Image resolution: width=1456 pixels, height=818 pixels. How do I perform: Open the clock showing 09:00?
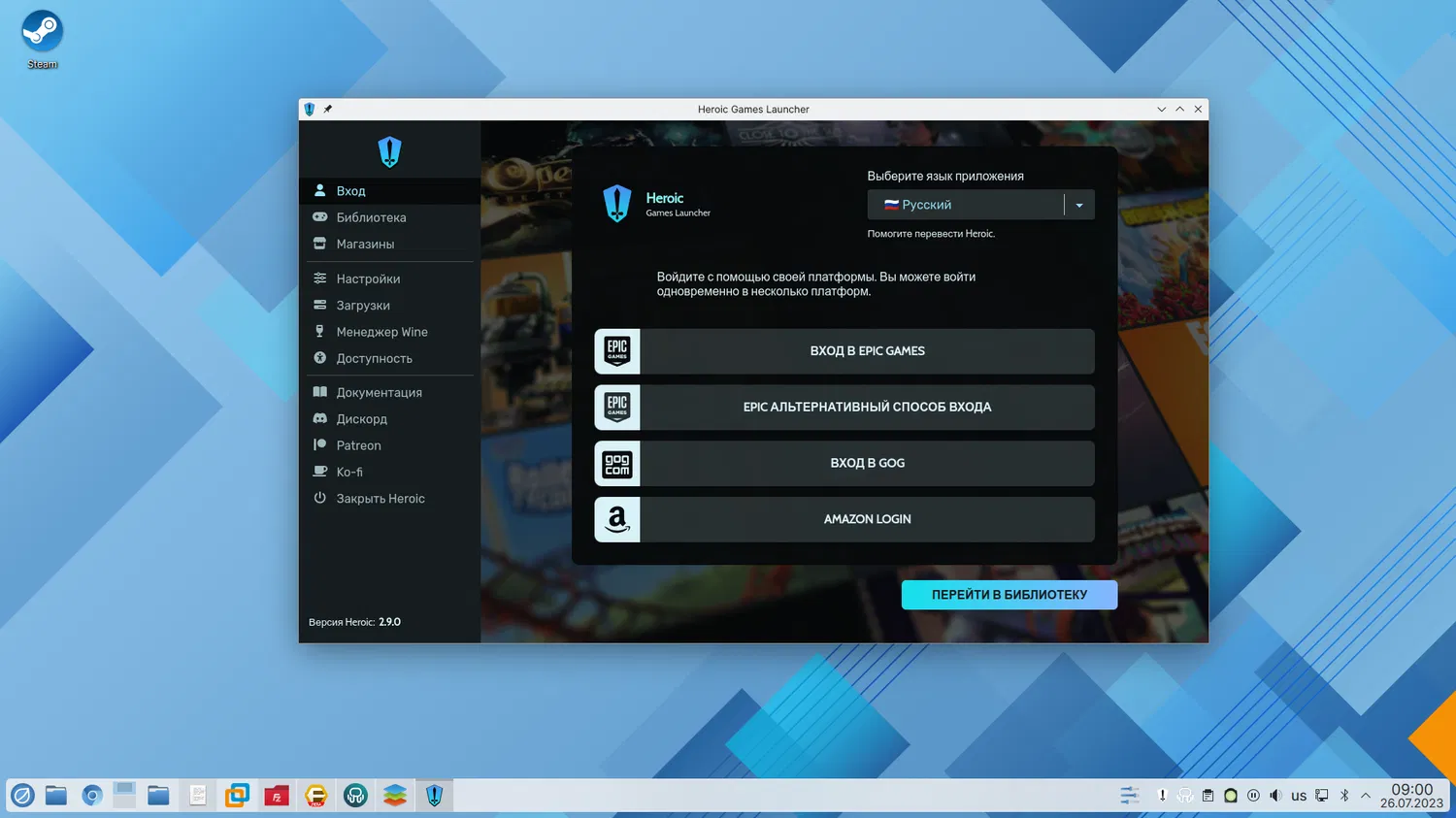[x=1411, y=796]
